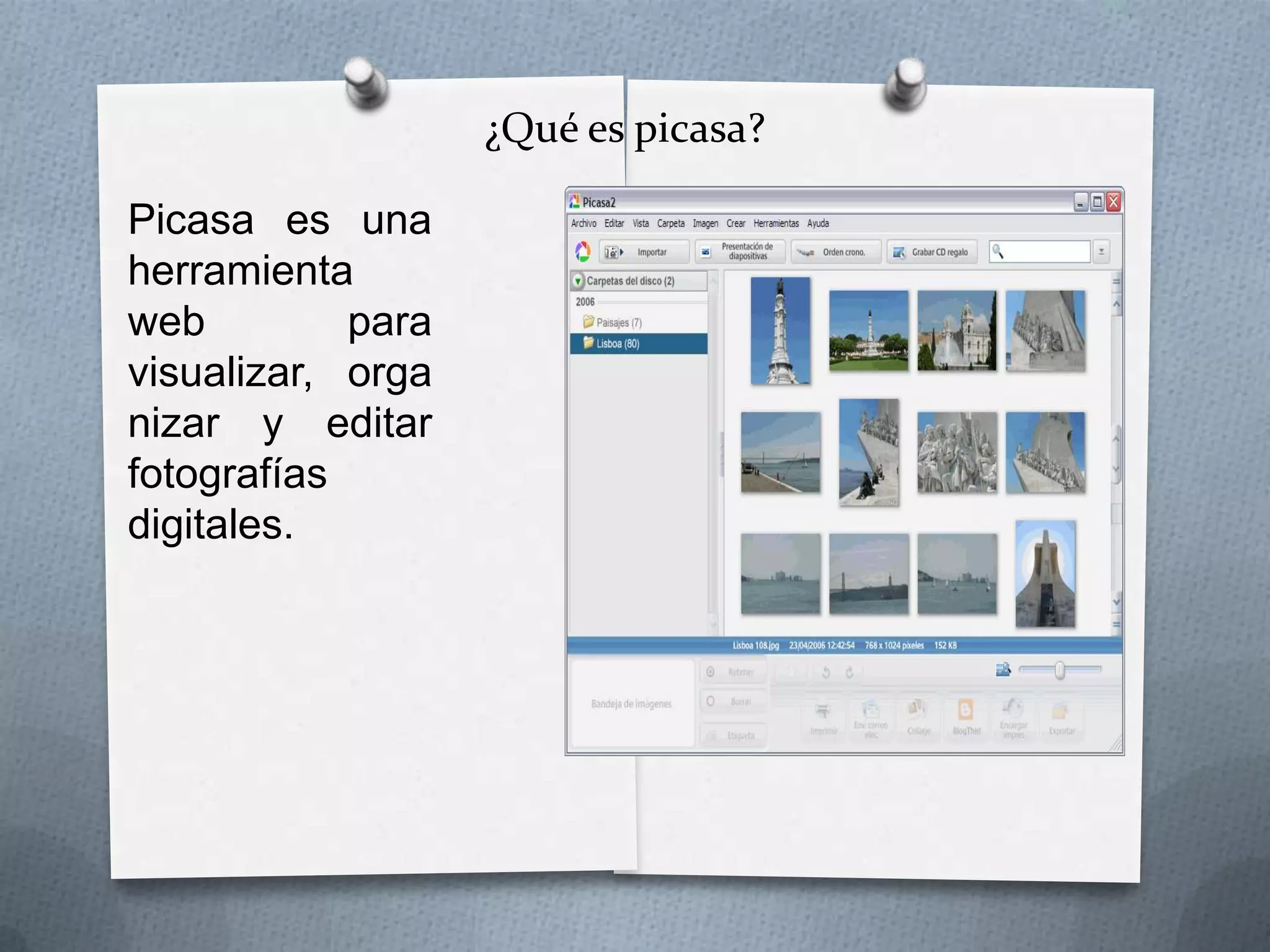Select the distant suspension bridge over water thumbnail
Image resolution: width=1270 pixels, height=952 pixels.
point(868,574)
